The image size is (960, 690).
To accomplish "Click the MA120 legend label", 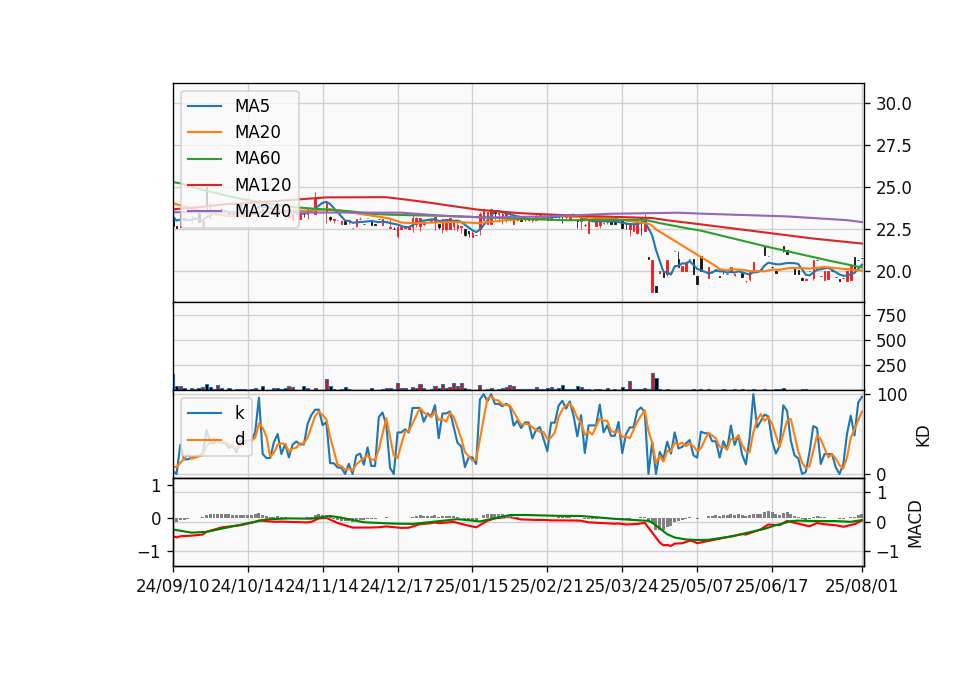I will point(263,185).
